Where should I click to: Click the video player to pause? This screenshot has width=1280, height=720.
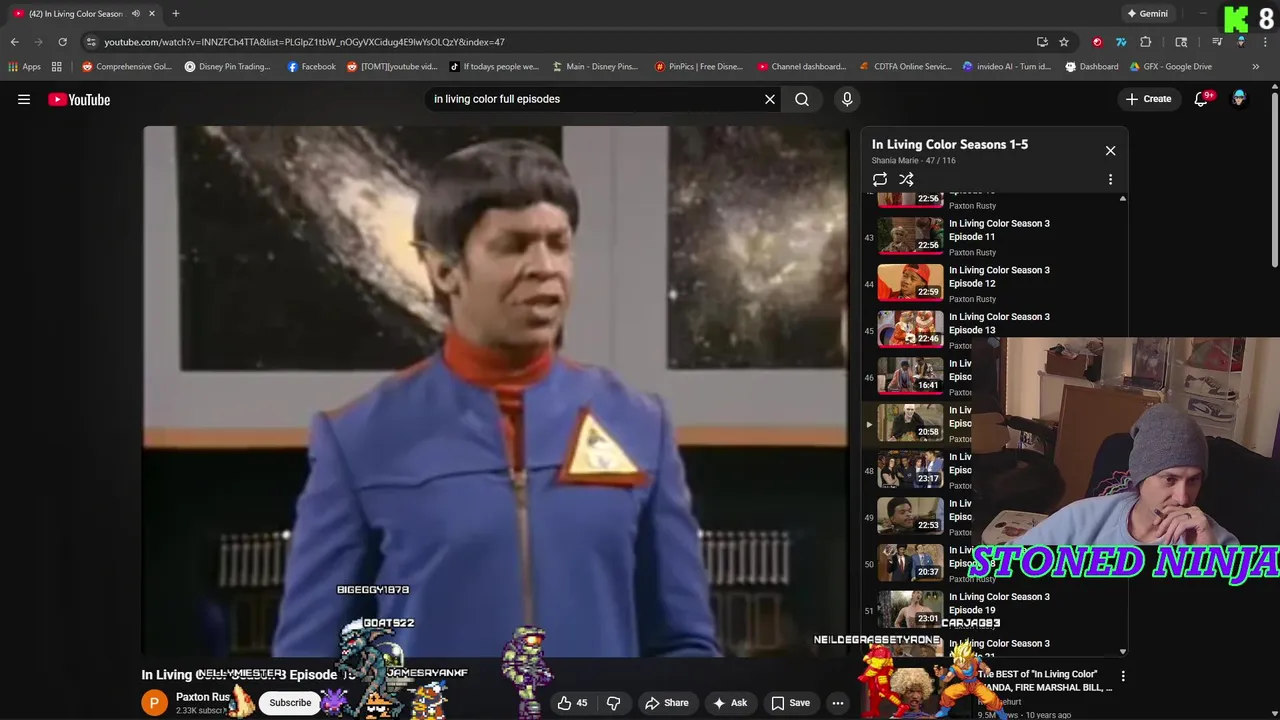pyautogui.click(x=496, y=391)
